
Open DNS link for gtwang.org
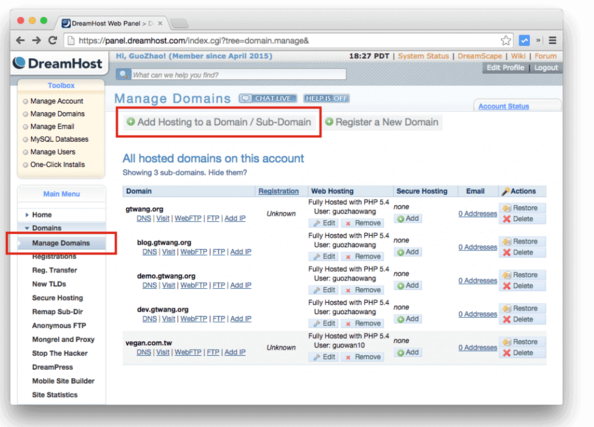(x=144, y=219)
